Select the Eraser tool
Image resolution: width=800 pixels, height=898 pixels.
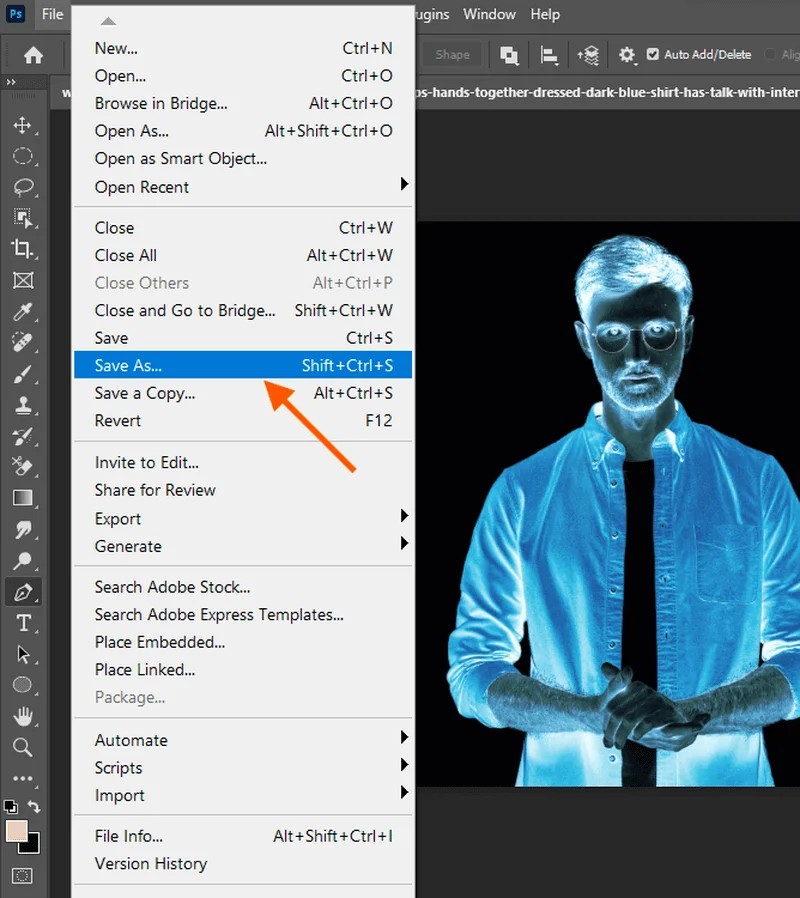pos(23,467)
